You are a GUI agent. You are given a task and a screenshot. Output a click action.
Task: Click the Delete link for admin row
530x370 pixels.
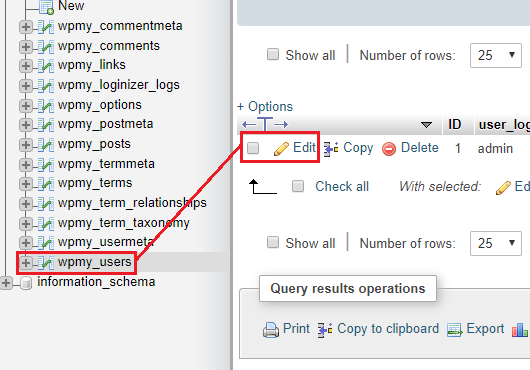[419, 148]
